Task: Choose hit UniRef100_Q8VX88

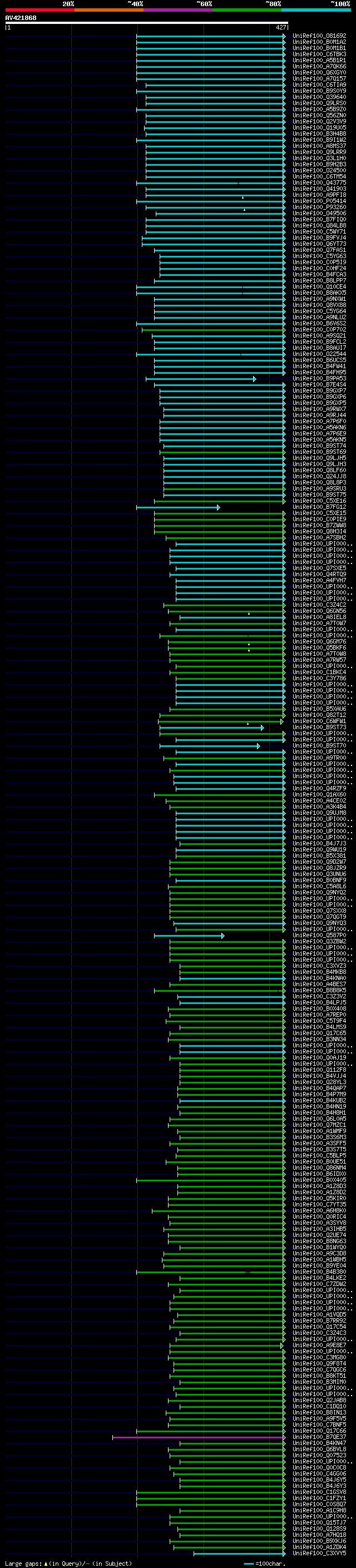Action: [x=319, y=305]
